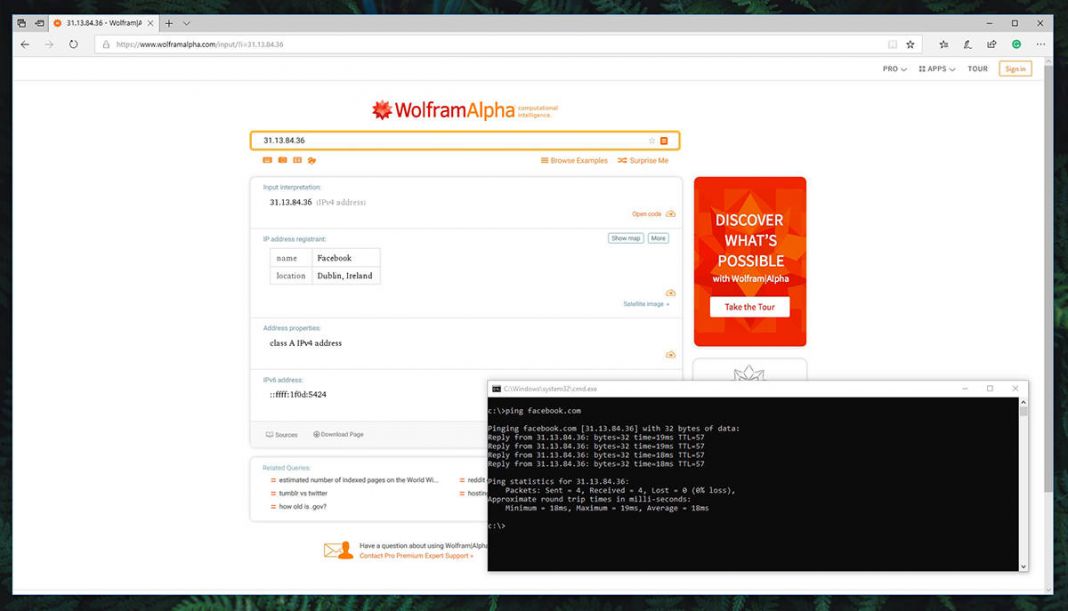Click the cmd.exe window title bar icon

[497, 389]
